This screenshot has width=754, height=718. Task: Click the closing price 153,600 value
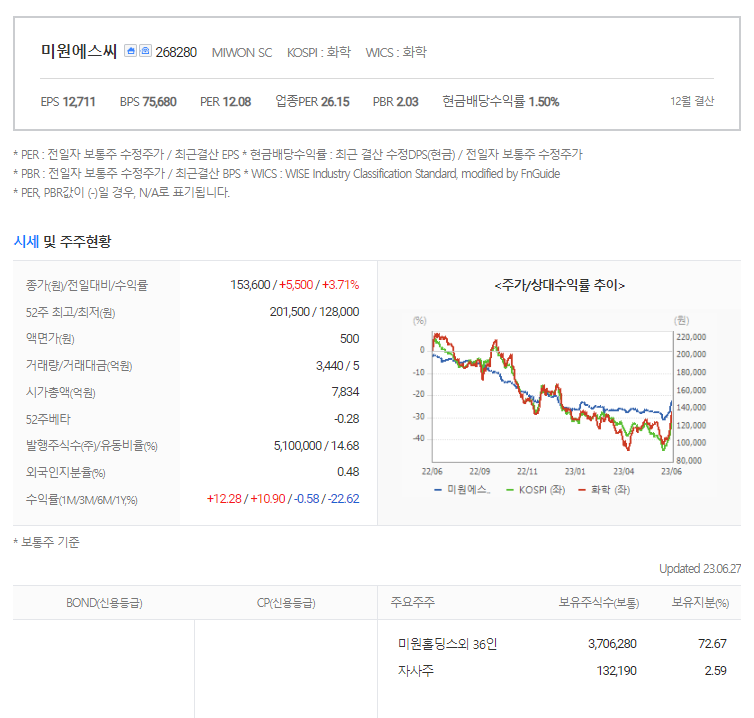[250, 285]
